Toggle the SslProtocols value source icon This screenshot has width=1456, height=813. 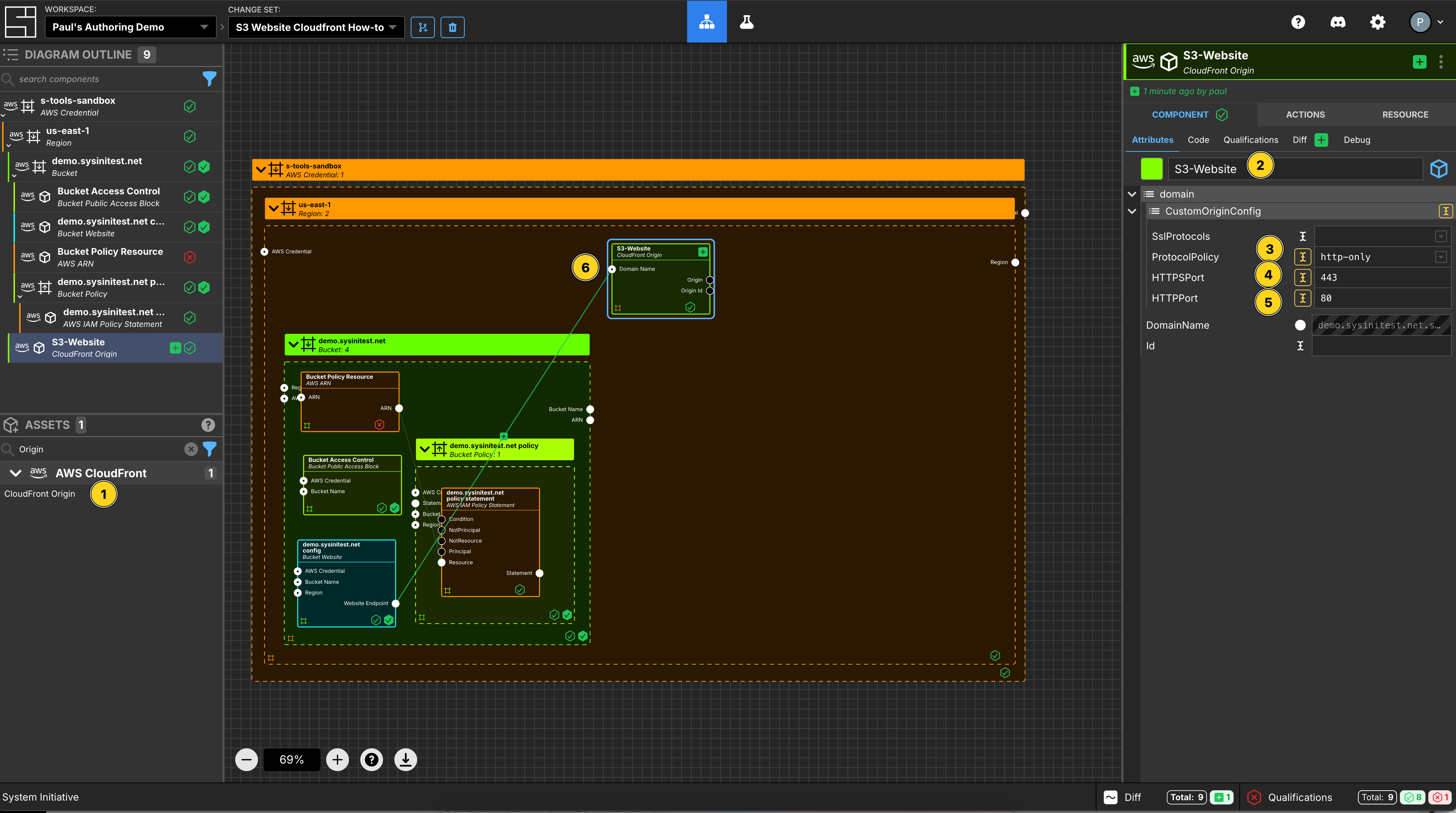pyautogui.click(x=1302, y=236)
